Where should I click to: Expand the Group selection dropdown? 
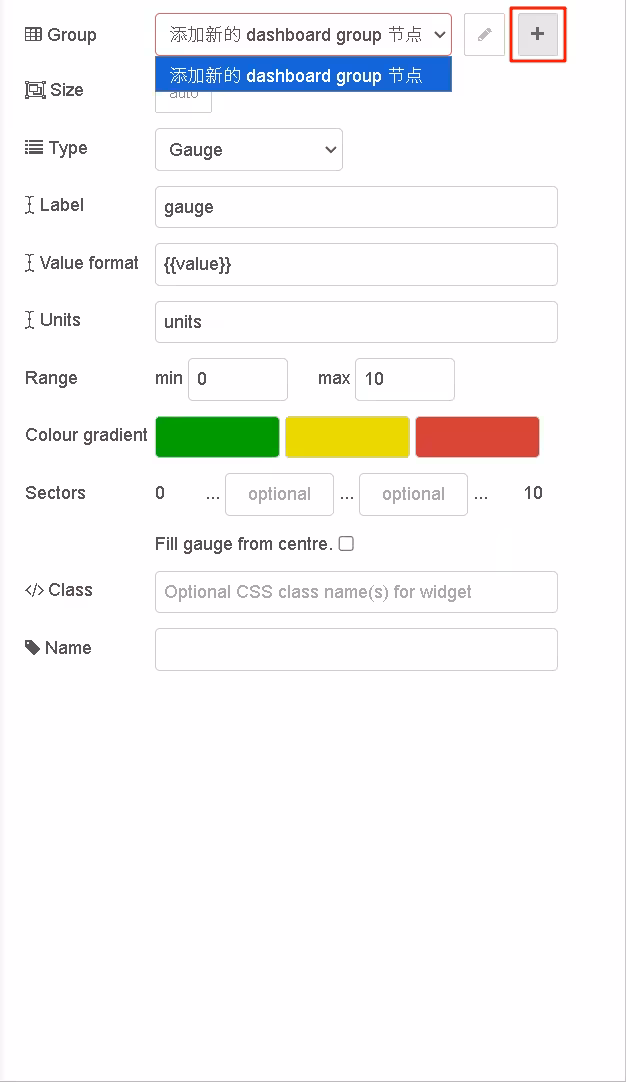(303, 35)
